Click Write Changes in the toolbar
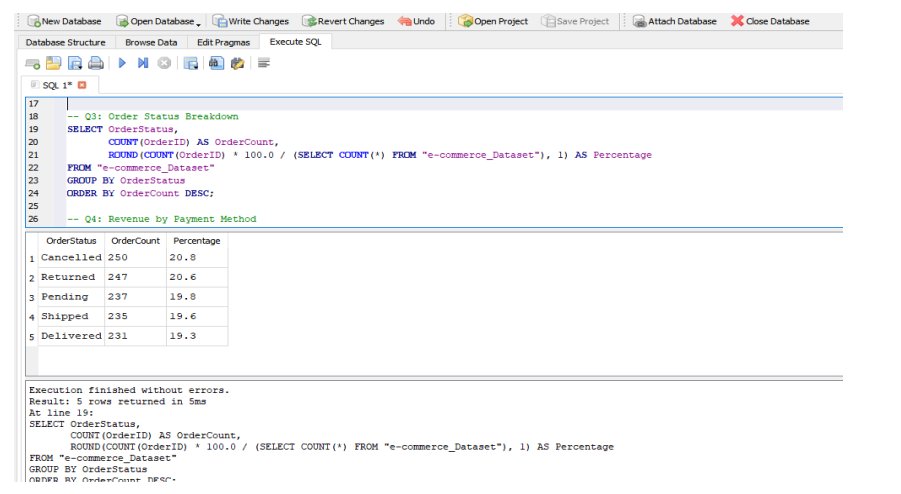Screen dimensions: 901x494 [251, 21]
